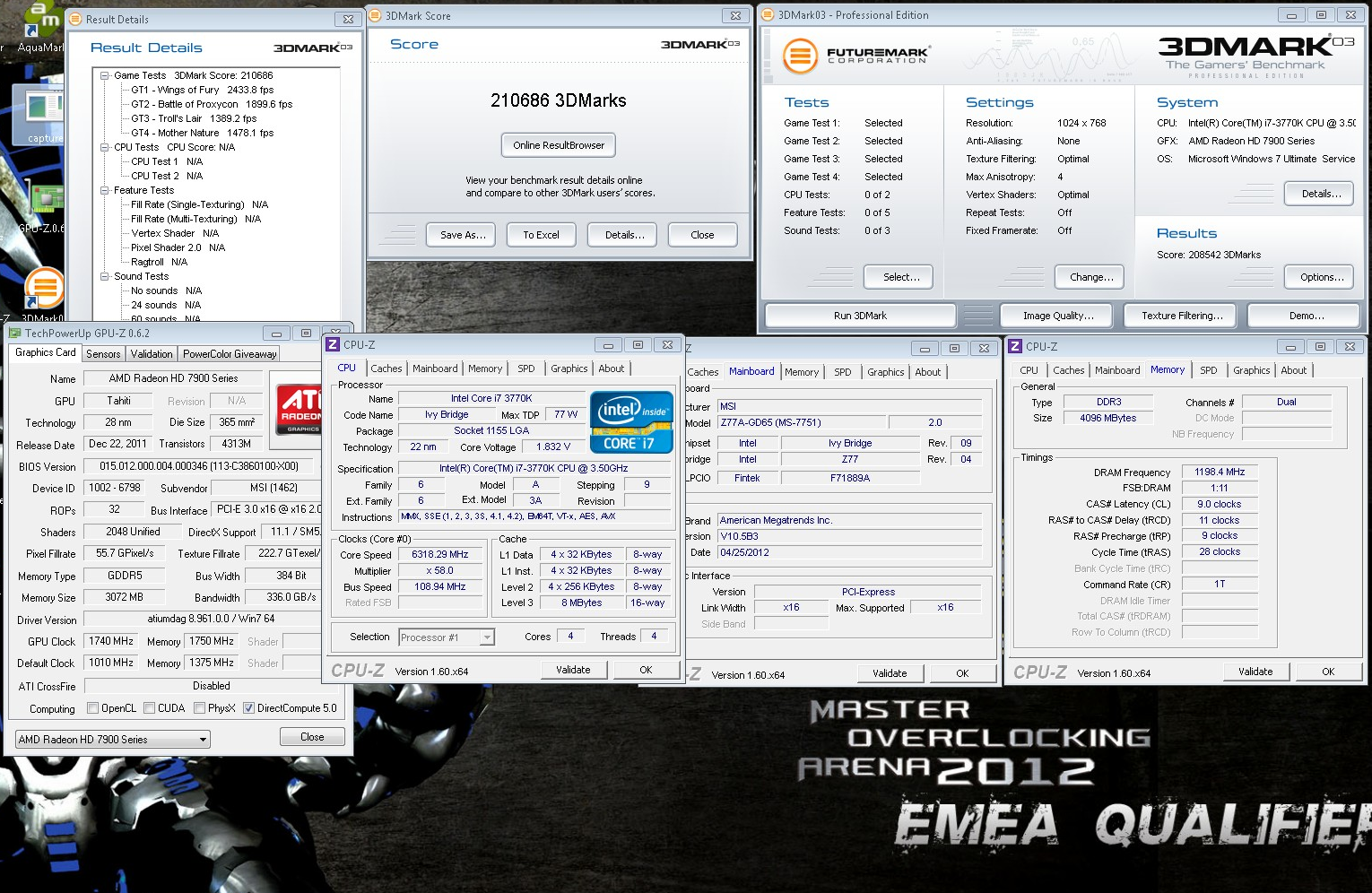Open the AquaMark desktop shortcut icon
Screen dimensions: 1372x893
point(41,20)
